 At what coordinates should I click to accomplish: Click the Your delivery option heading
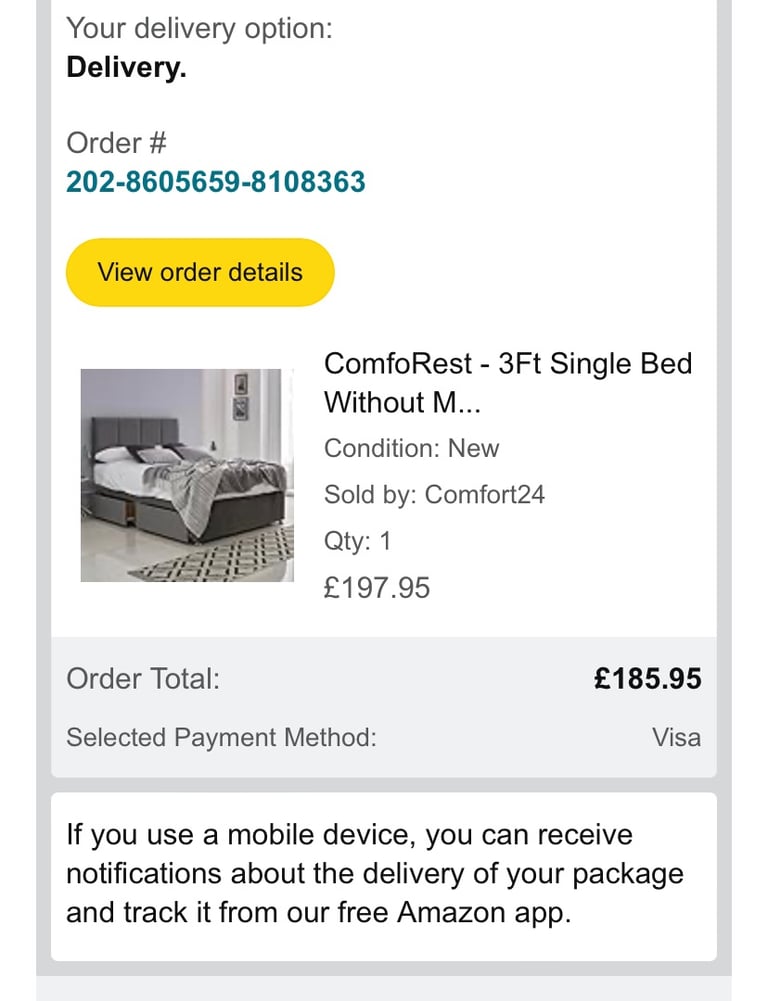199,28
